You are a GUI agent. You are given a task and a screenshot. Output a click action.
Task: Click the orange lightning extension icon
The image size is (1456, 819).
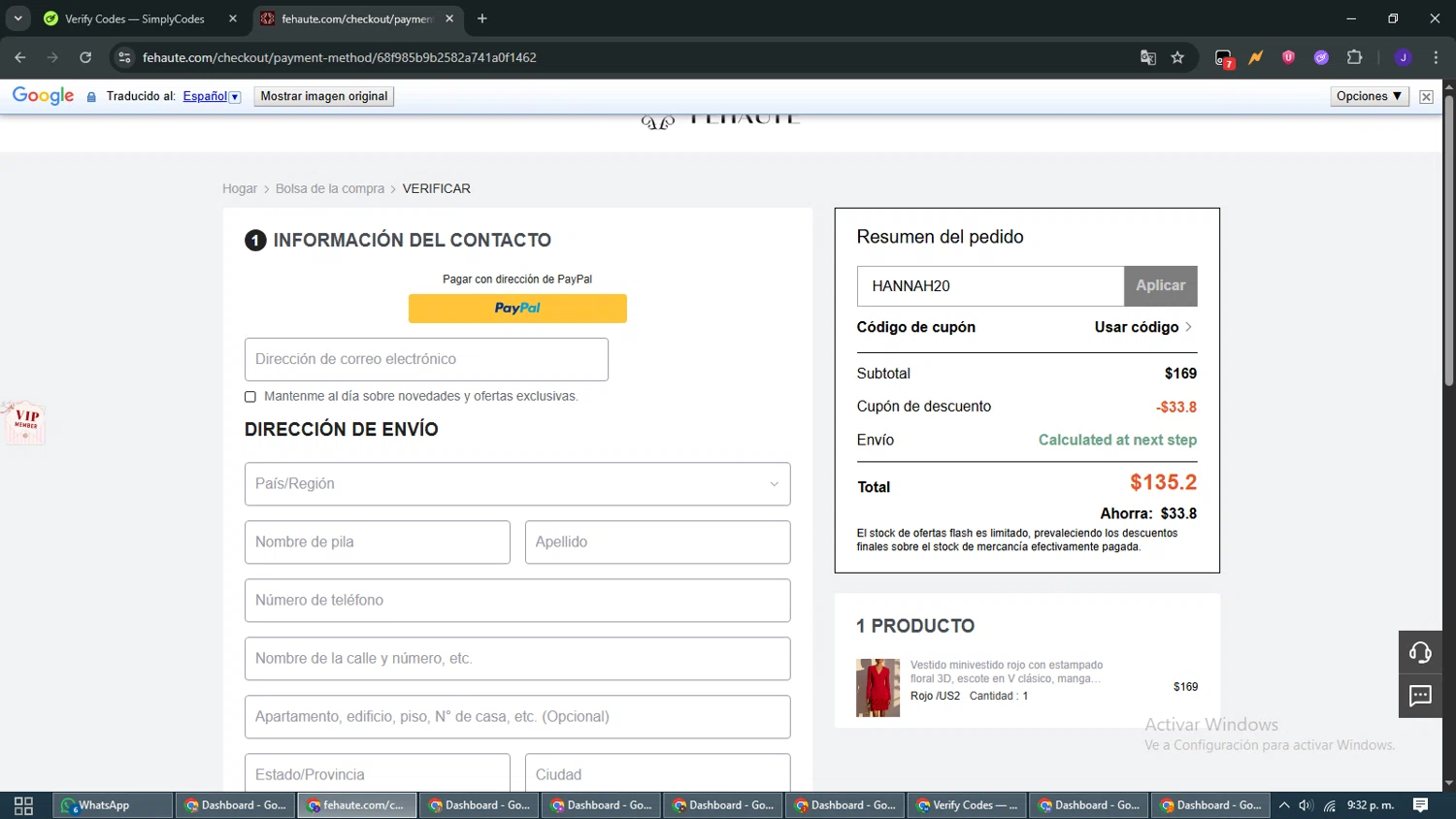tap(1256, 57)
